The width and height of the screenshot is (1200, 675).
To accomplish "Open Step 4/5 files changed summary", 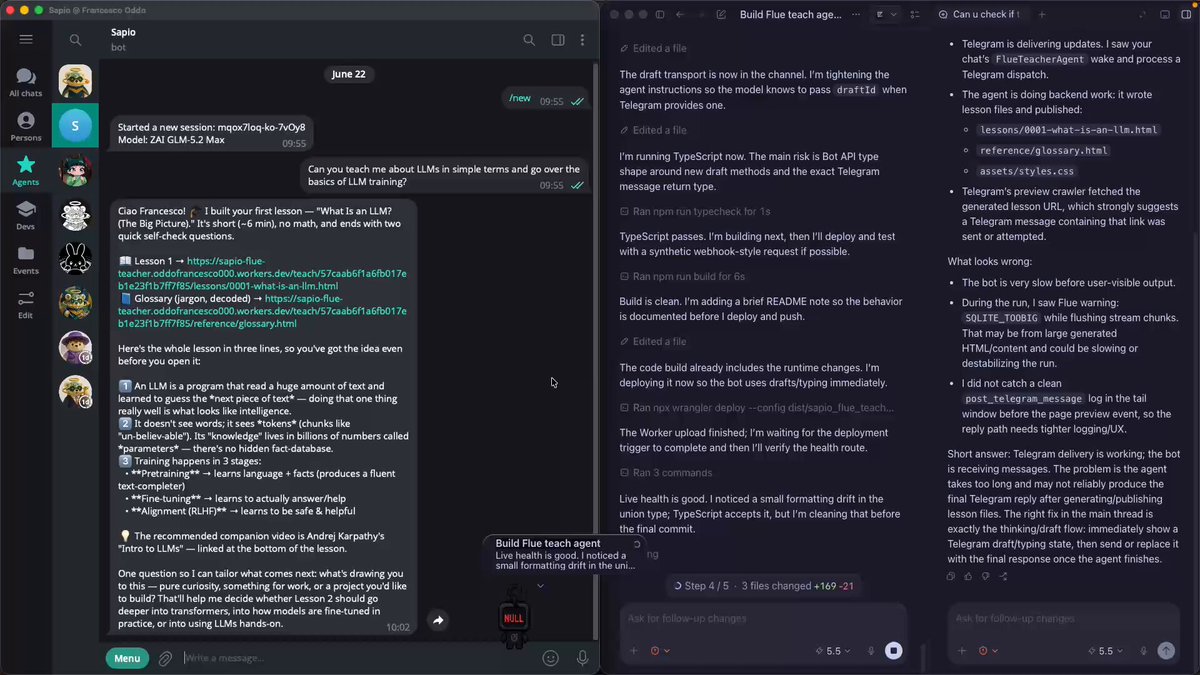I will pyautogui.click(x=764, y=585).
